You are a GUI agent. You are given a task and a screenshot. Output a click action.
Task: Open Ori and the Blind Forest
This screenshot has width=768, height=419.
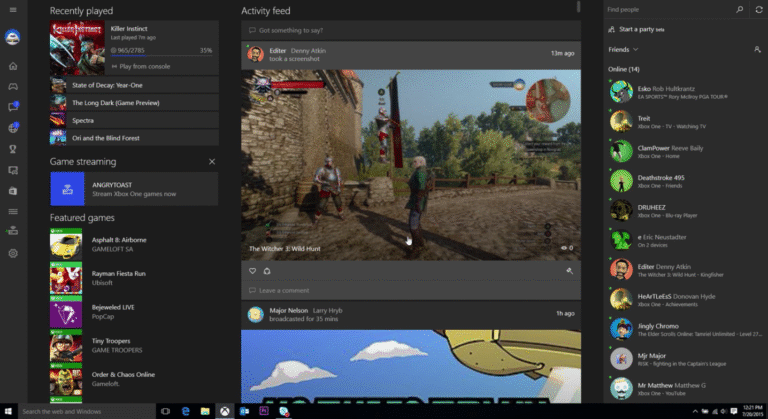tap(134, 138)
